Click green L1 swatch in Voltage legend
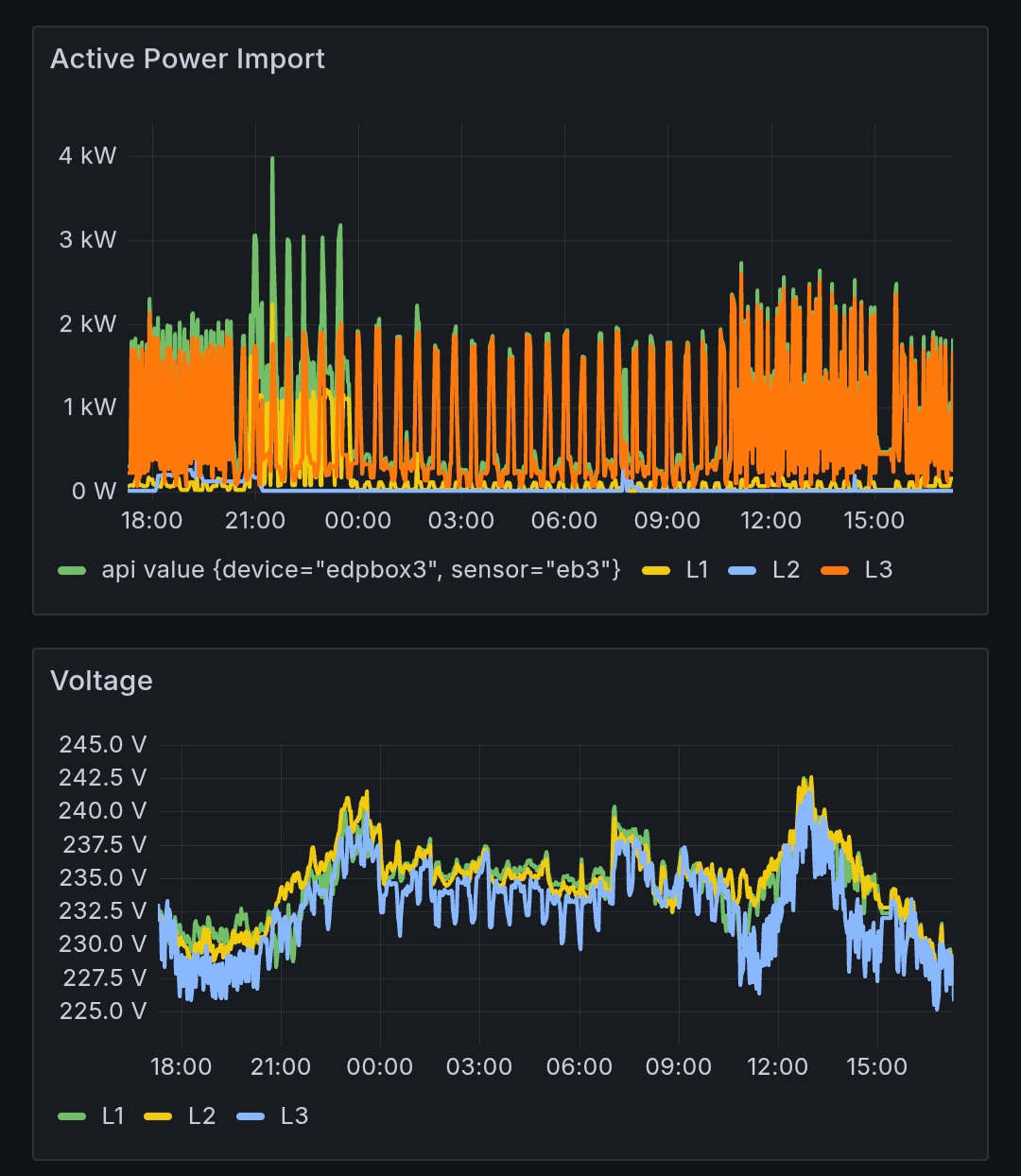The width and height of the screenshot is (1021, 1176). pos(73,1117)
